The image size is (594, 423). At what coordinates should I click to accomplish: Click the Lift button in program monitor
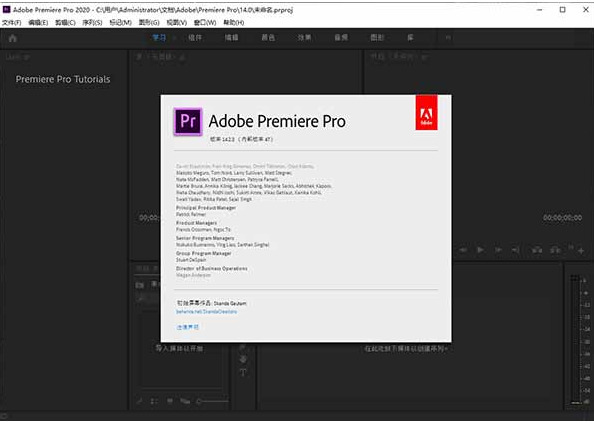(x=537, y=250)
